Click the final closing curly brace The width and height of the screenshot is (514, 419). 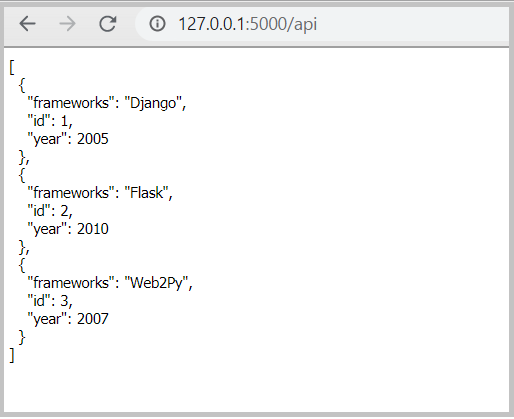(x=22, y=337)
